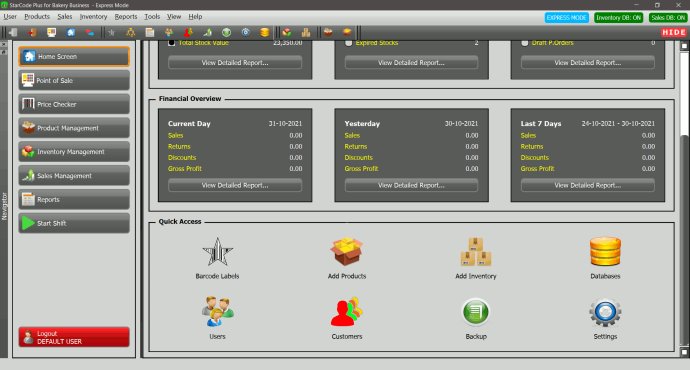Viewport: 690px width, 370px height.
Task: Toggle the Sales DB: ON indicator
Action: click(668, 18)
